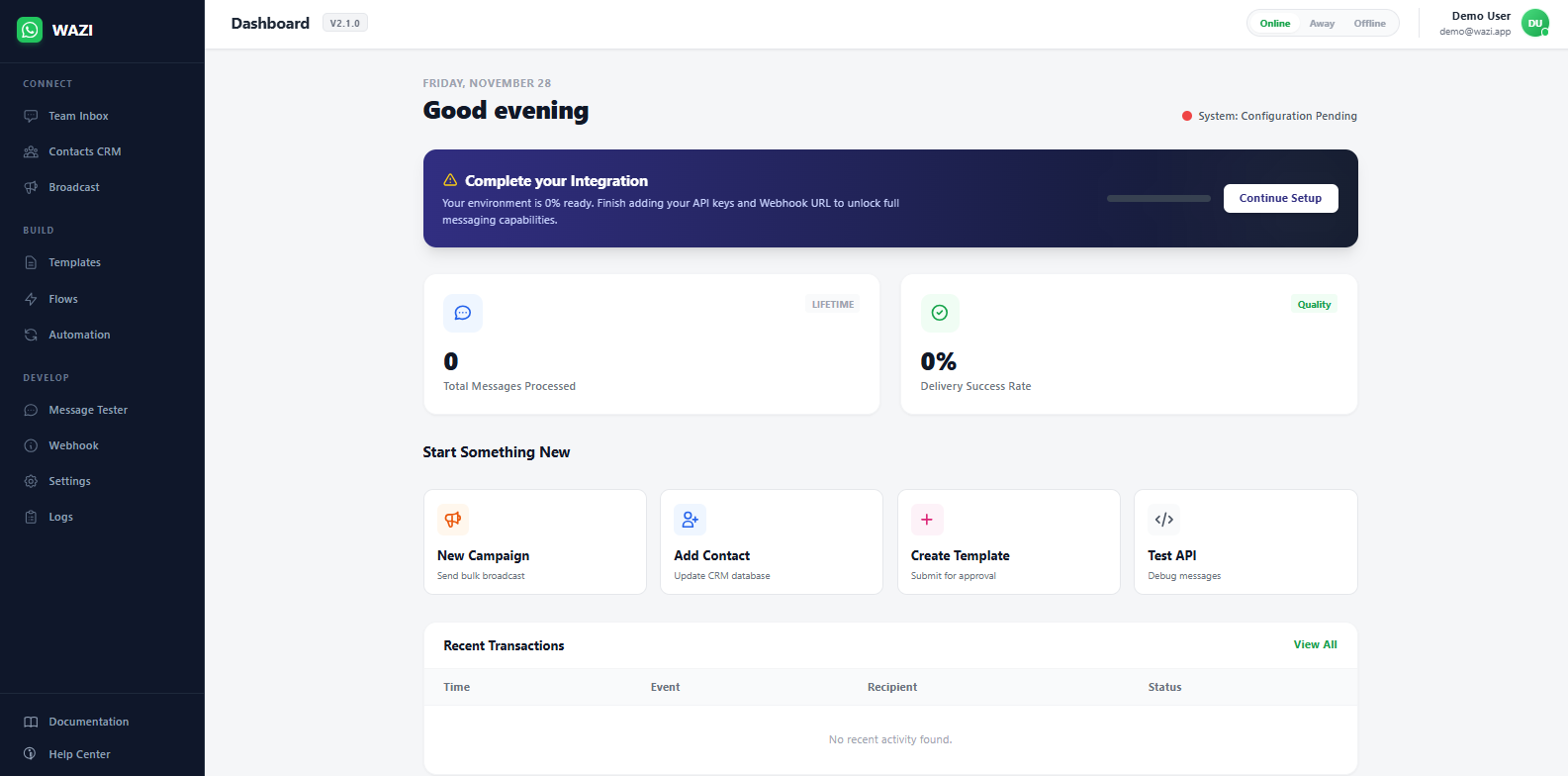Open the Flows builder
Image resolution: width=1568 pixels, height=776 pixels.
coord(102,299)
